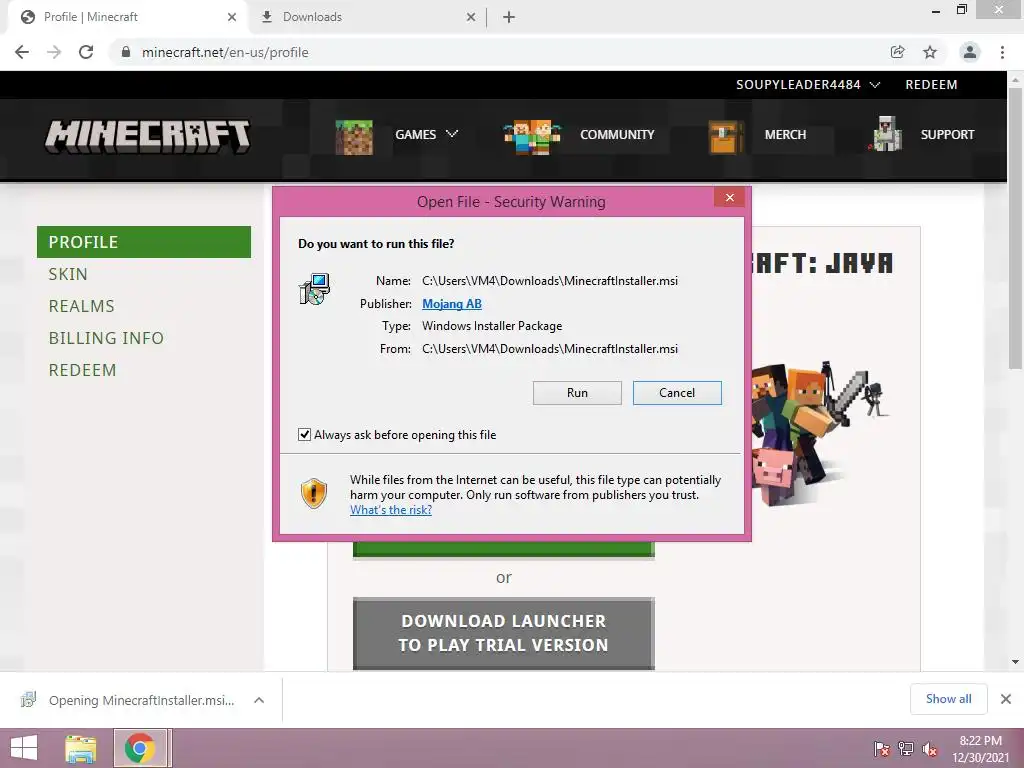The width and height of the screenshot is (1024, 768).
Task: Click the chest Merch icon
Action: coord(726,137)
